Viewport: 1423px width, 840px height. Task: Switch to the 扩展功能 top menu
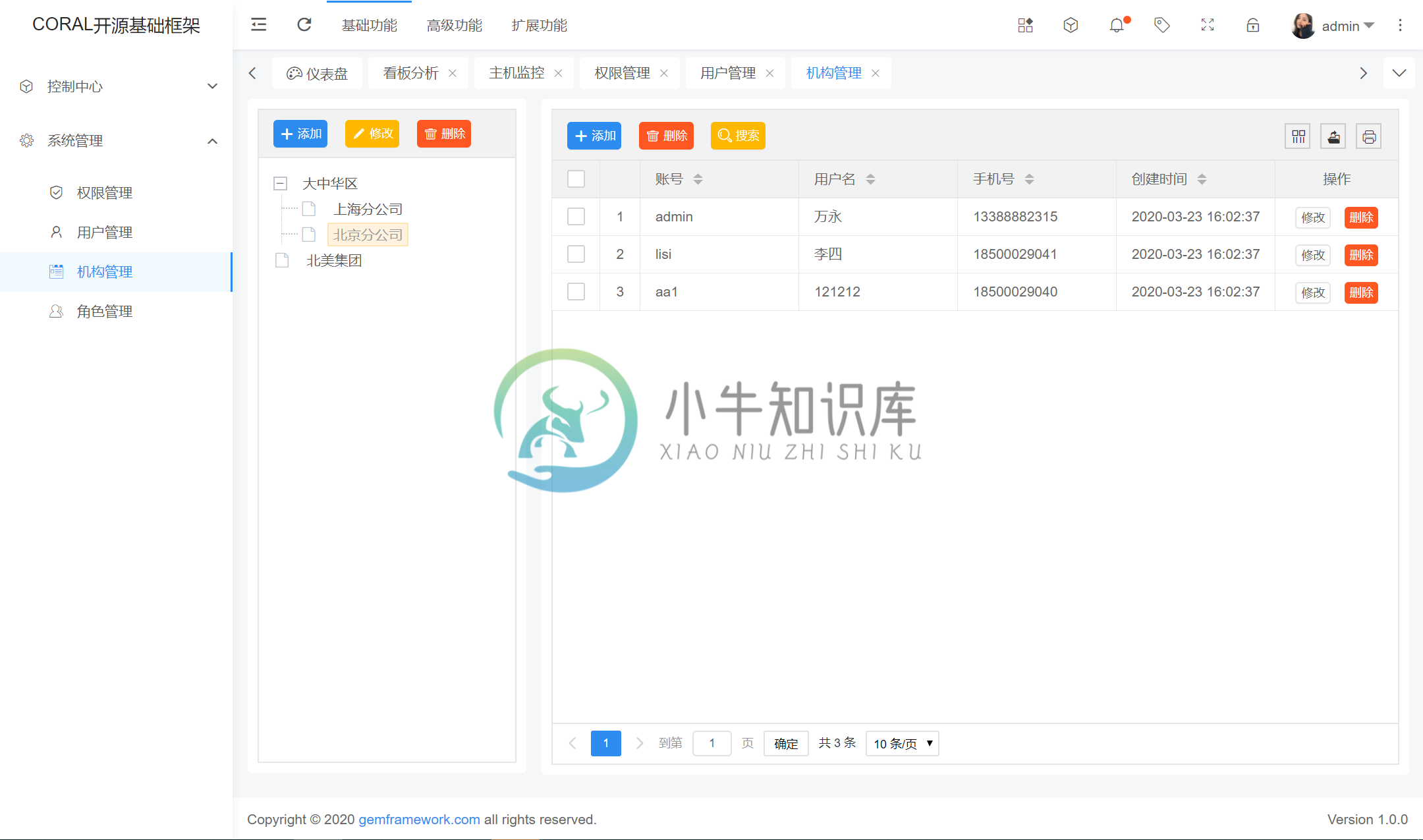click(x=540, y=26)
